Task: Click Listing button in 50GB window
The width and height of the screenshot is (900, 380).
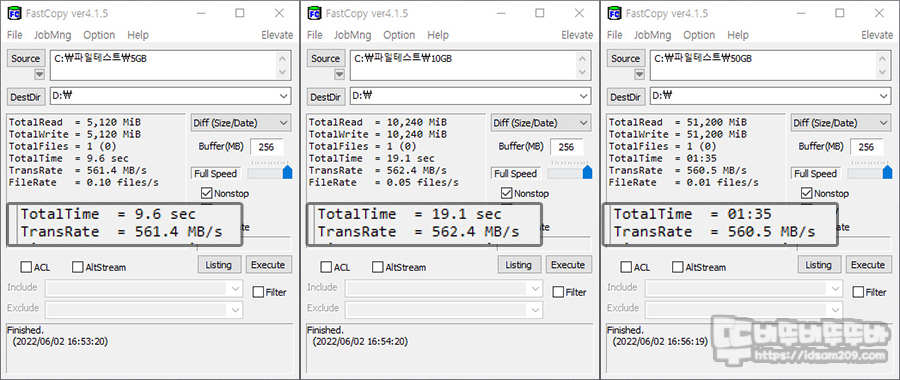Action: click(818, 265)
